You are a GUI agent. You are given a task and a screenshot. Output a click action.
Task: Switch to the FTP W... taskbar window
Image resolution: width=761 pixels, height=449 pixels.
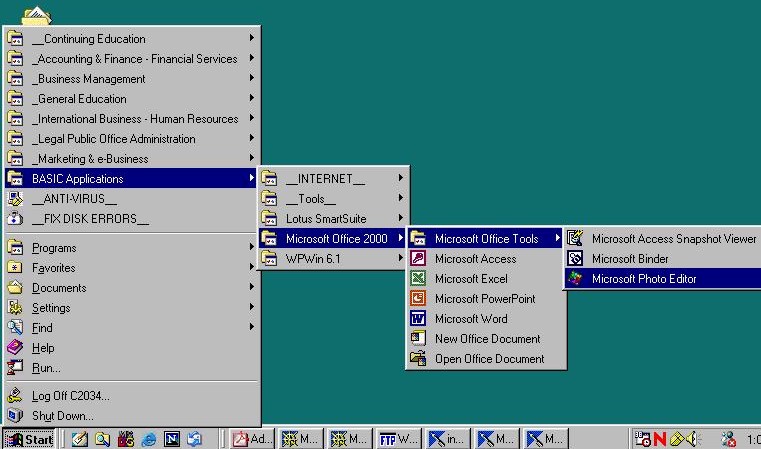[398, 439]
